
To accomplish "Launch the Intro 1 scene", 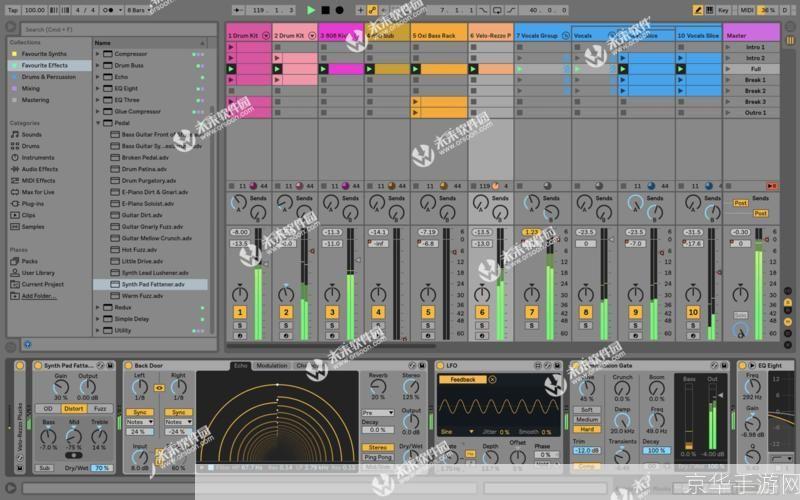I will tap(728, 47).
